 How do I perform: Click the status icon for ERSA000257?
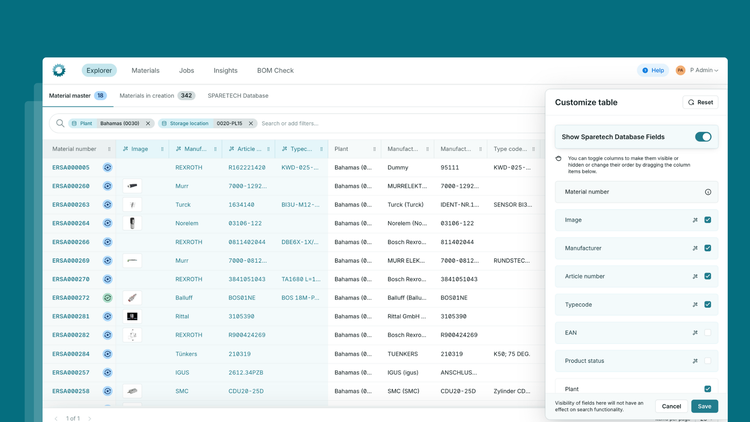[108, 373]
